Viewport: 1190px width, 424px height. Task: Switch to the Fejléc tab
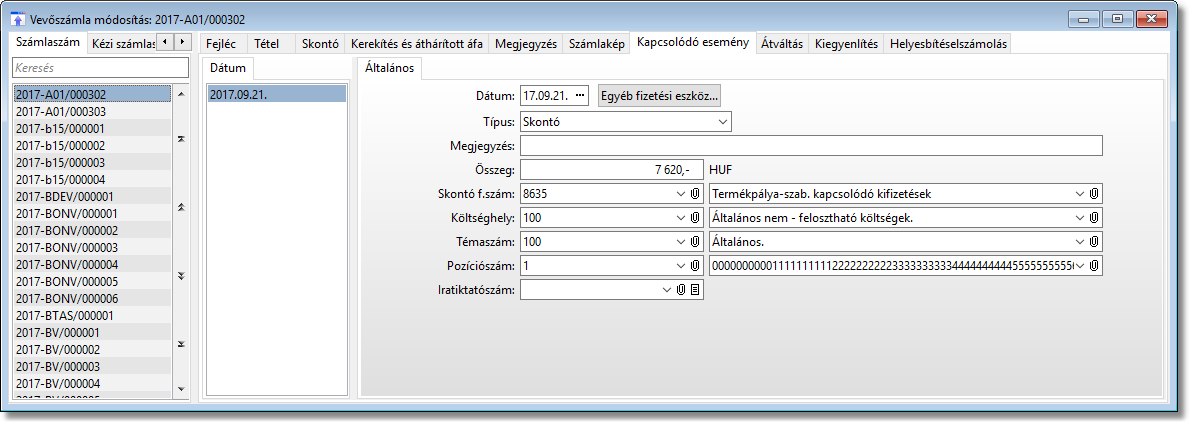(x=222, y=44)
